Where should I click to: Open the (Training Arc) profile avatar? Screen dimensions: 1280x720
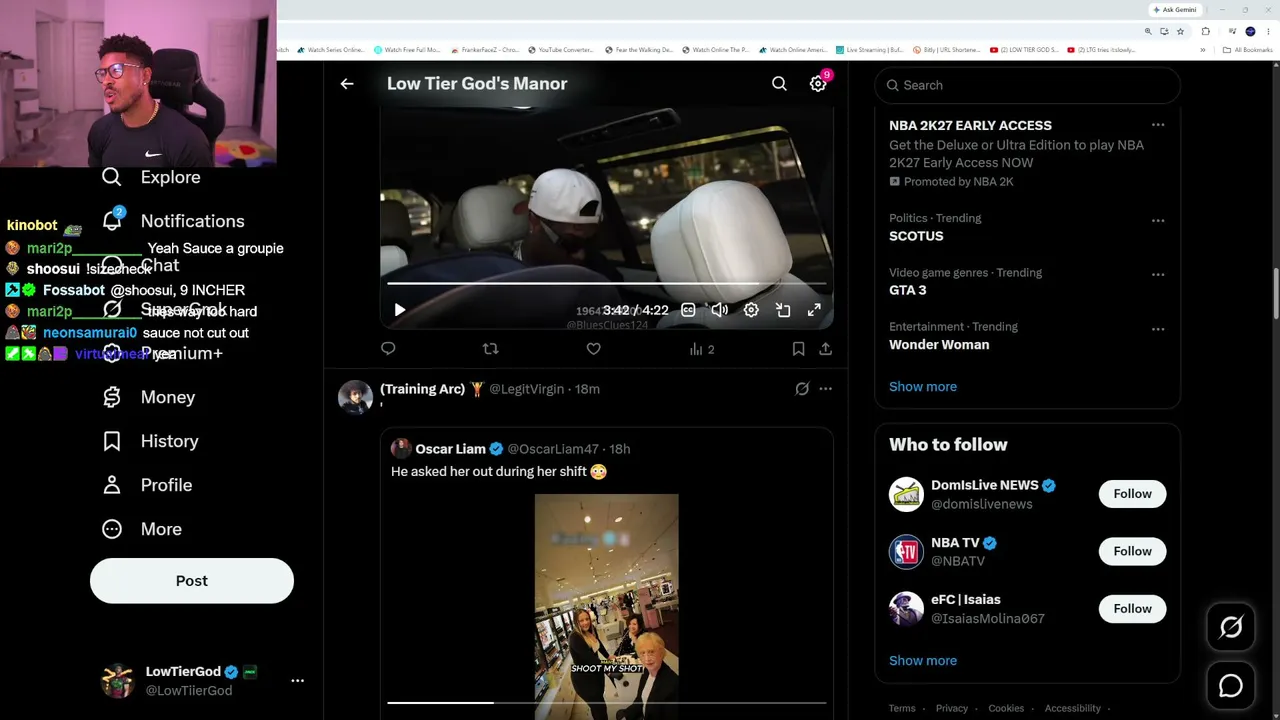(355, 397)
